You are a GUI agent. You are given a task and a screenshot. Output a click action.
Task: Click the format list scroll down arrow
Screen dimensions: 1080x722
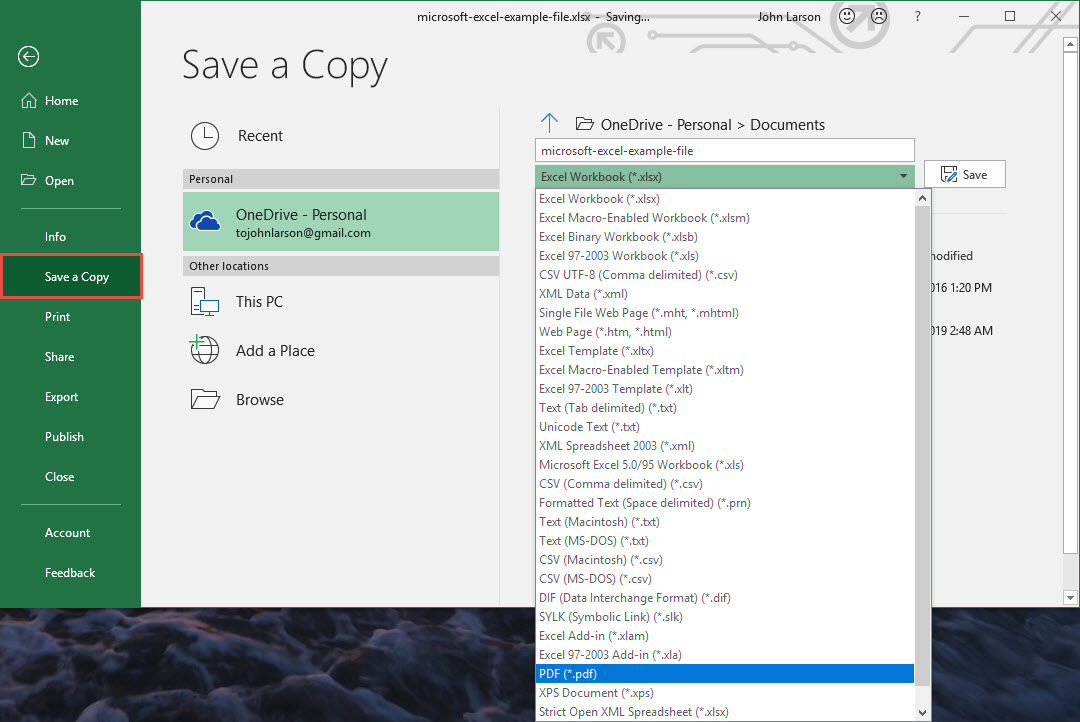coord(922,712)
